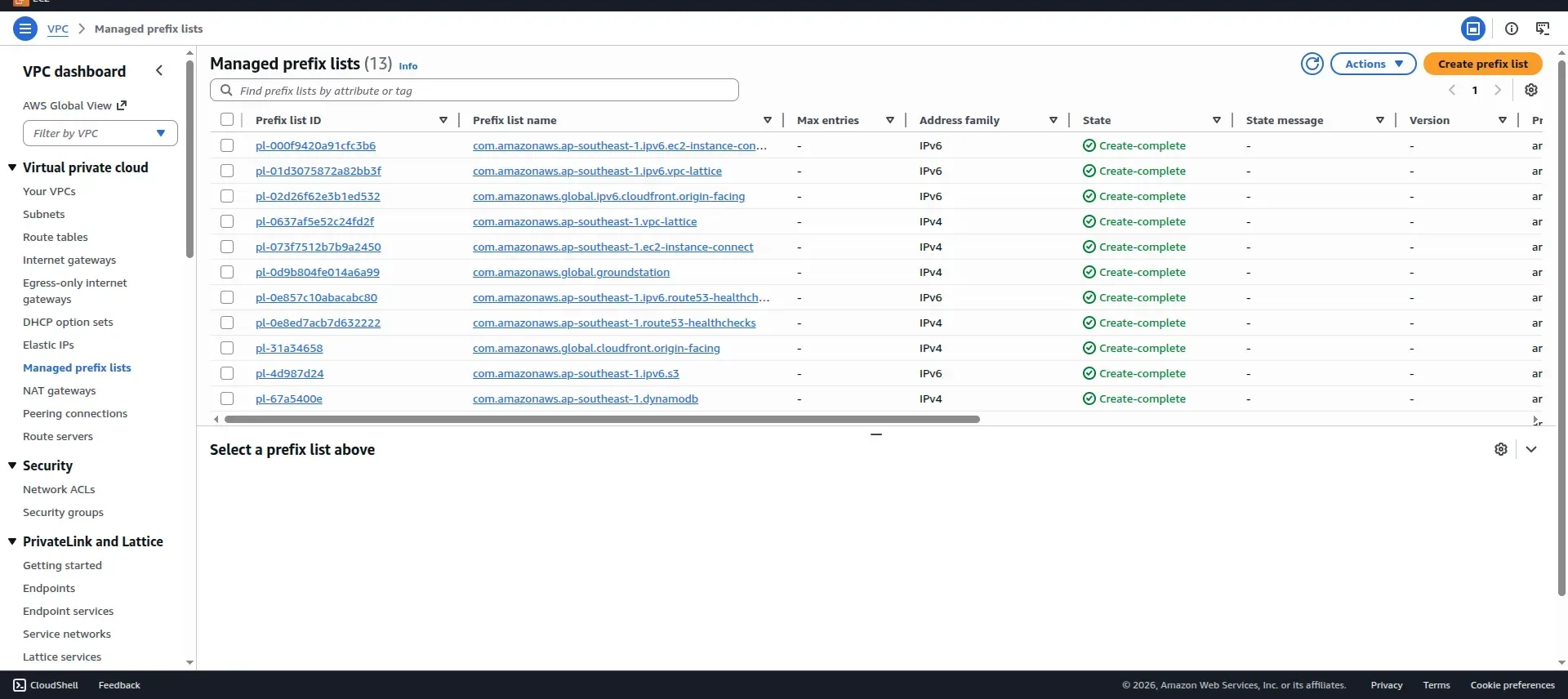The image size is (1568, 699).
Task: Sort by State message column arrow
Action: (x=1380, y=120)
